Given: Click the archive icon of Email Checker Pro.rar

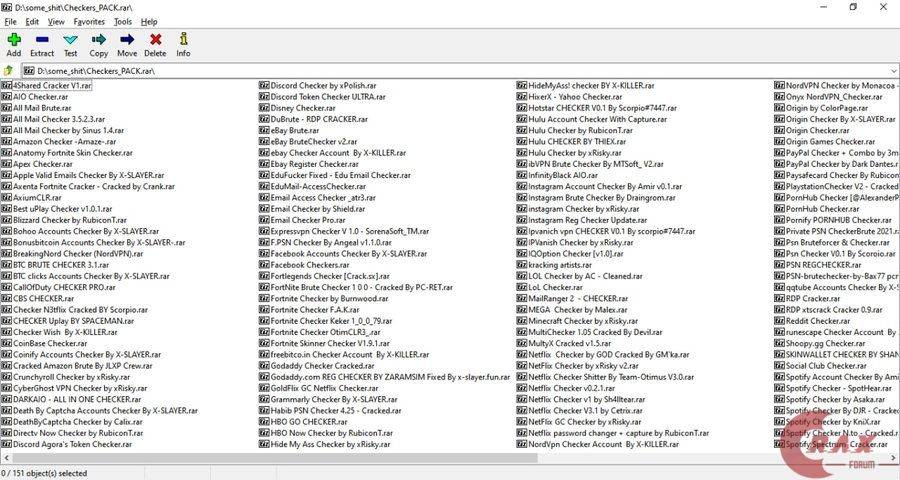Looking at the screenshot, I should 264,220.
